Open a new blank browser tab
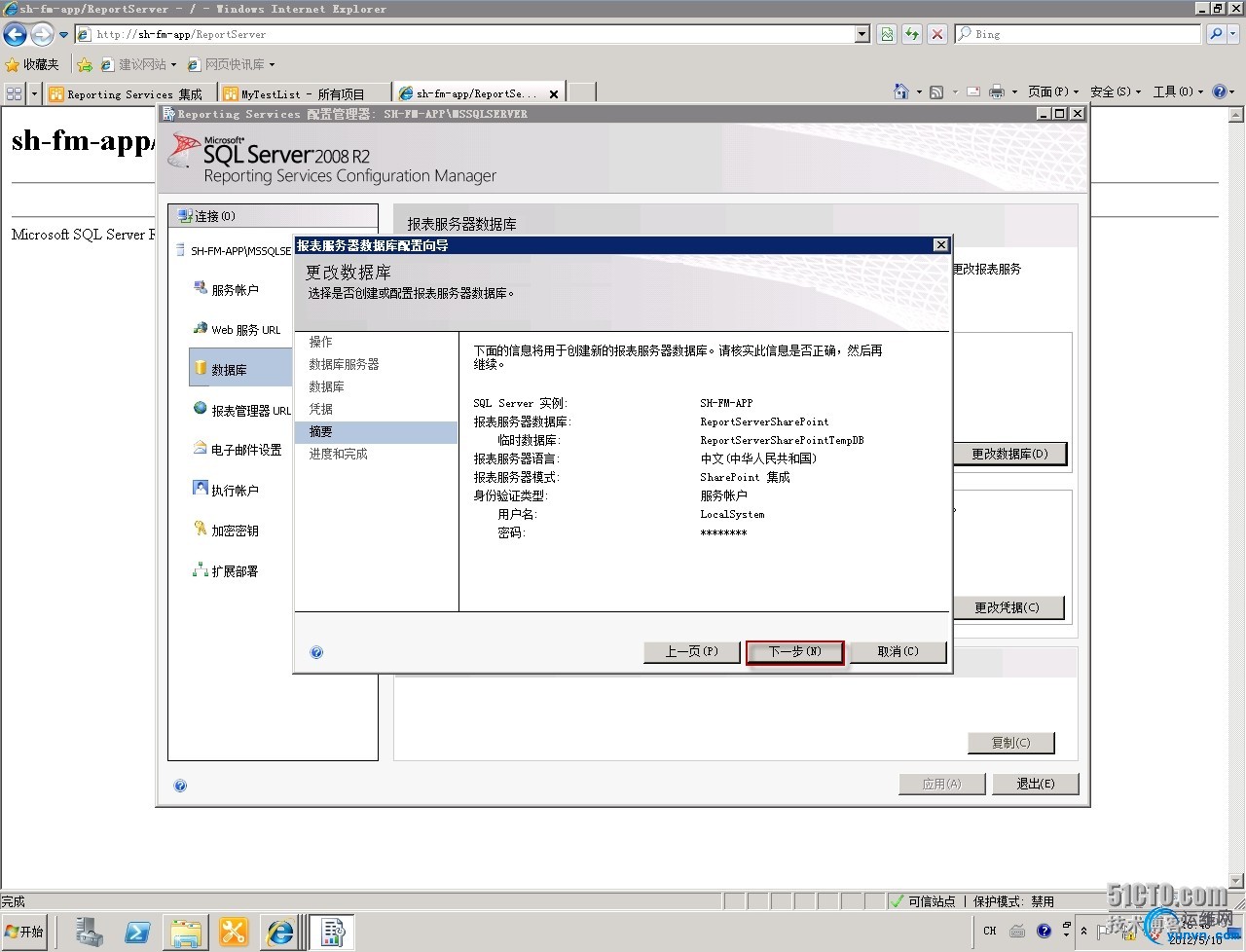1246x952 pixels. [x=581, y=93]
